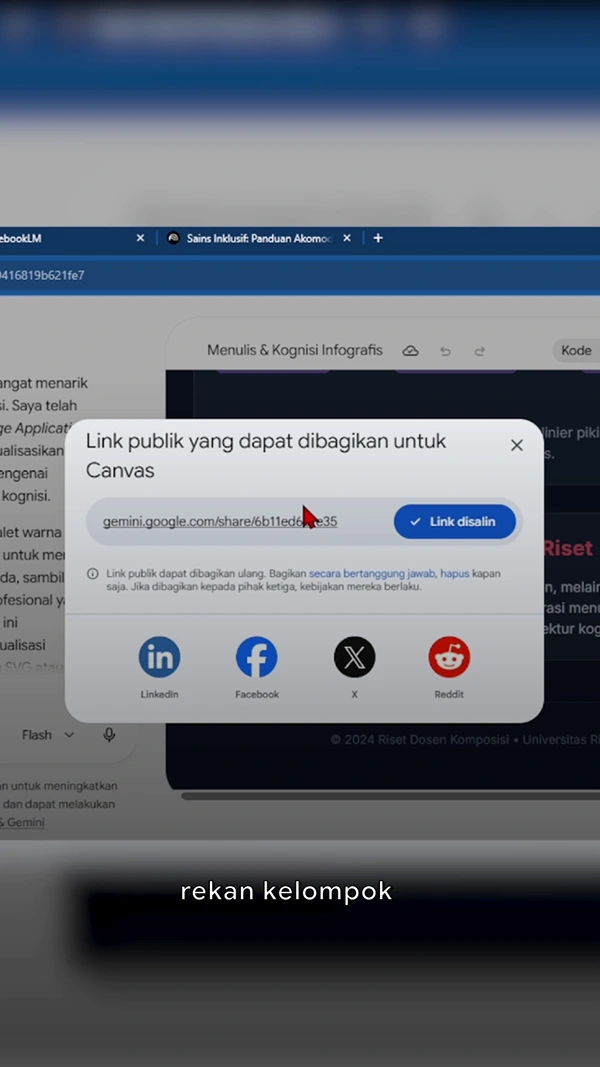Viewport: 600px width, 1067px height.
Task: Open a new browser tab
Action: (x=378, y=238)
